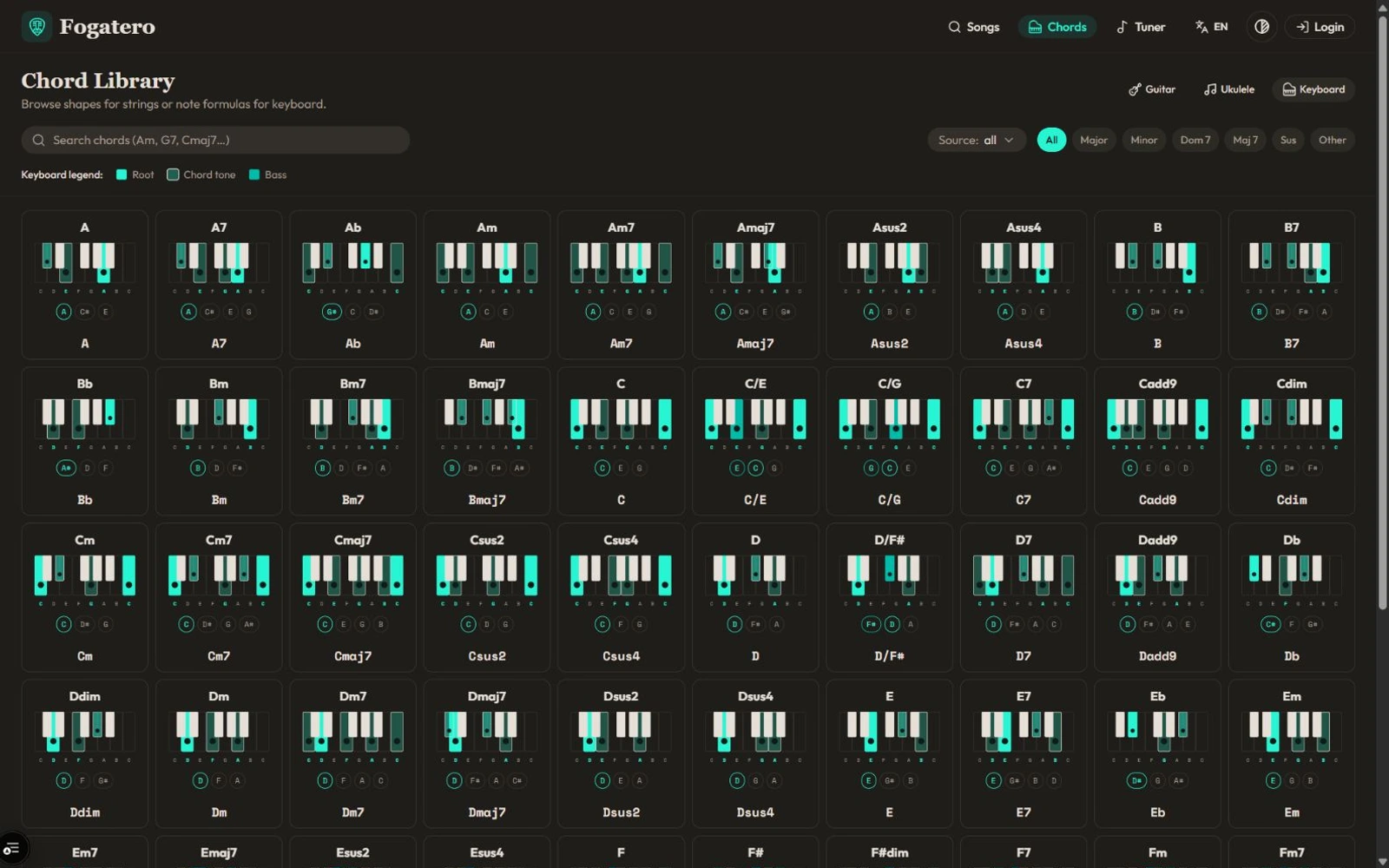This screenshot has height=868, width=1389.
Task: Open the Songs search page
Action: [x=973, y=27]
